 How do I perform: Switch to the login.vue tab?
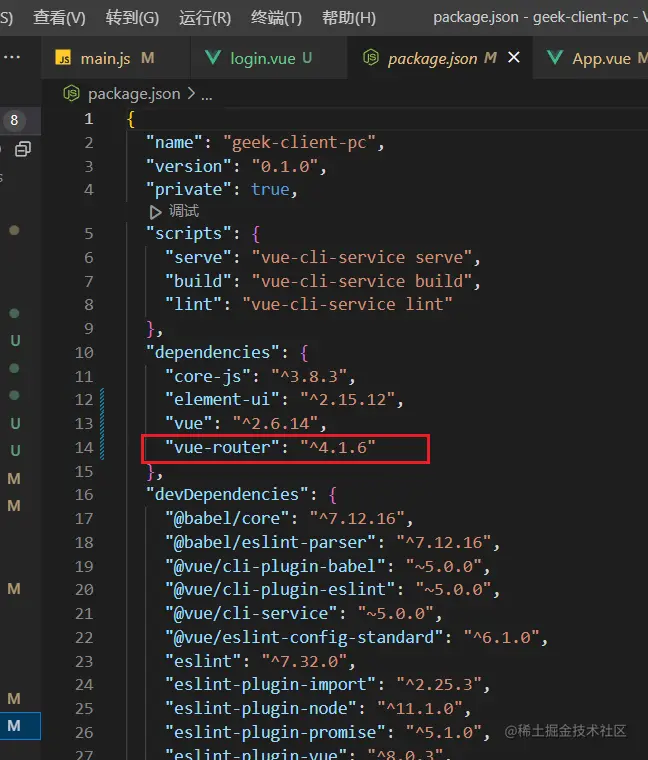click(269, 58)
